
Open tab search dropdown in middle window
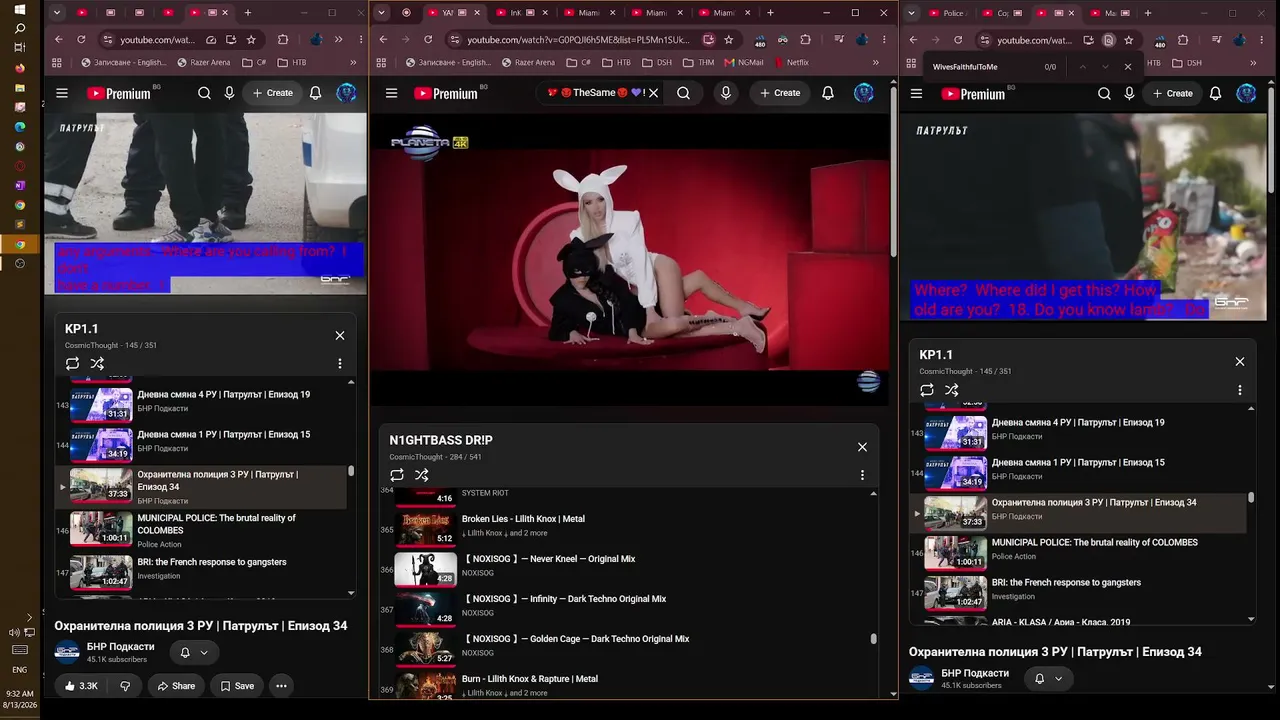(x=383, y=13)
